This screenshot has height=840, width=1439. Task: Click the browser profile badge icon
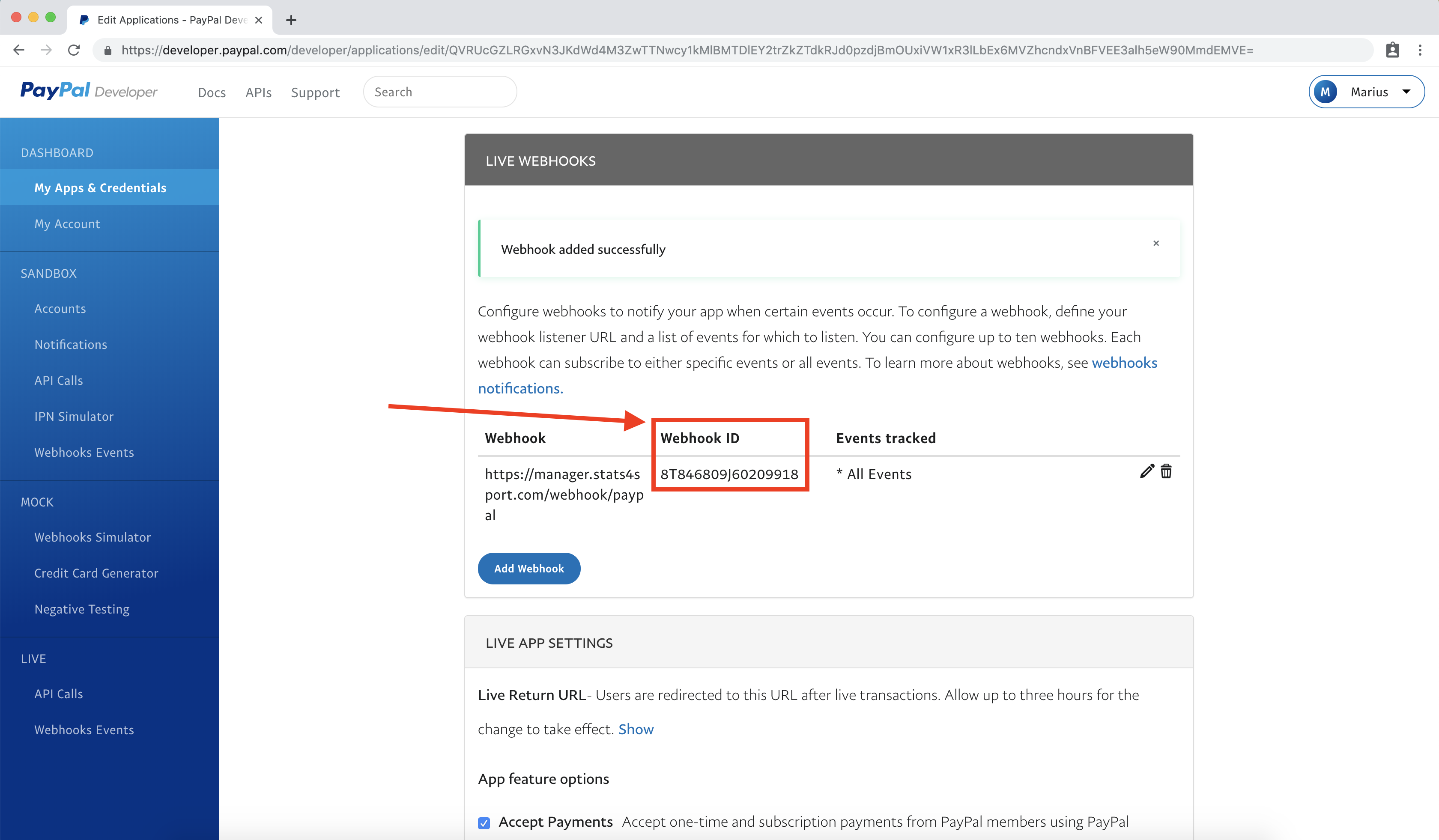pos(1392,50)
